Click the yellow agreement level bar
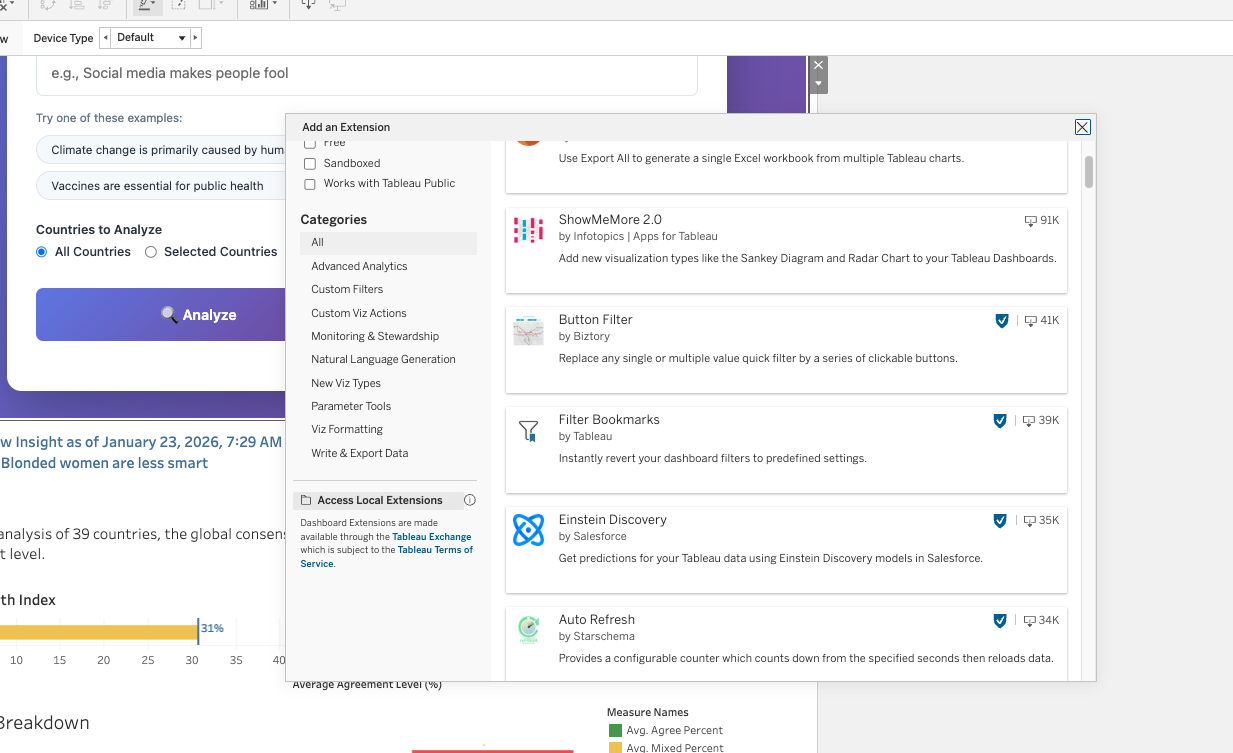Viewport: 1233px width, 753px height. click(x=98, y=632)
